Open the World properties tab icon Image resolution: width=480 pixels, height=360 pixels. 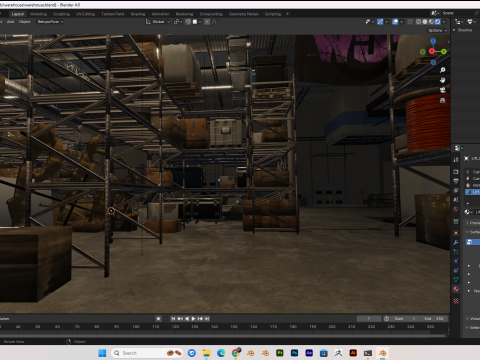point(456,209)
